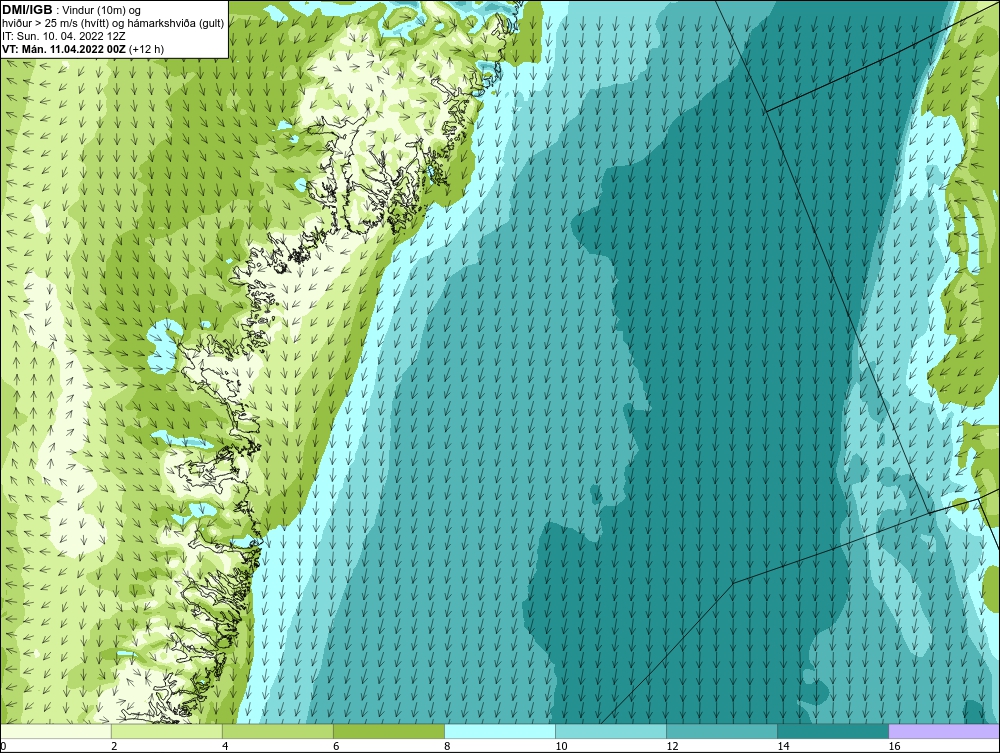This screenshot has width=1000, height=753.
Task: Click the '(+12 h)' forecast offset text
Action: coord(146,49)
